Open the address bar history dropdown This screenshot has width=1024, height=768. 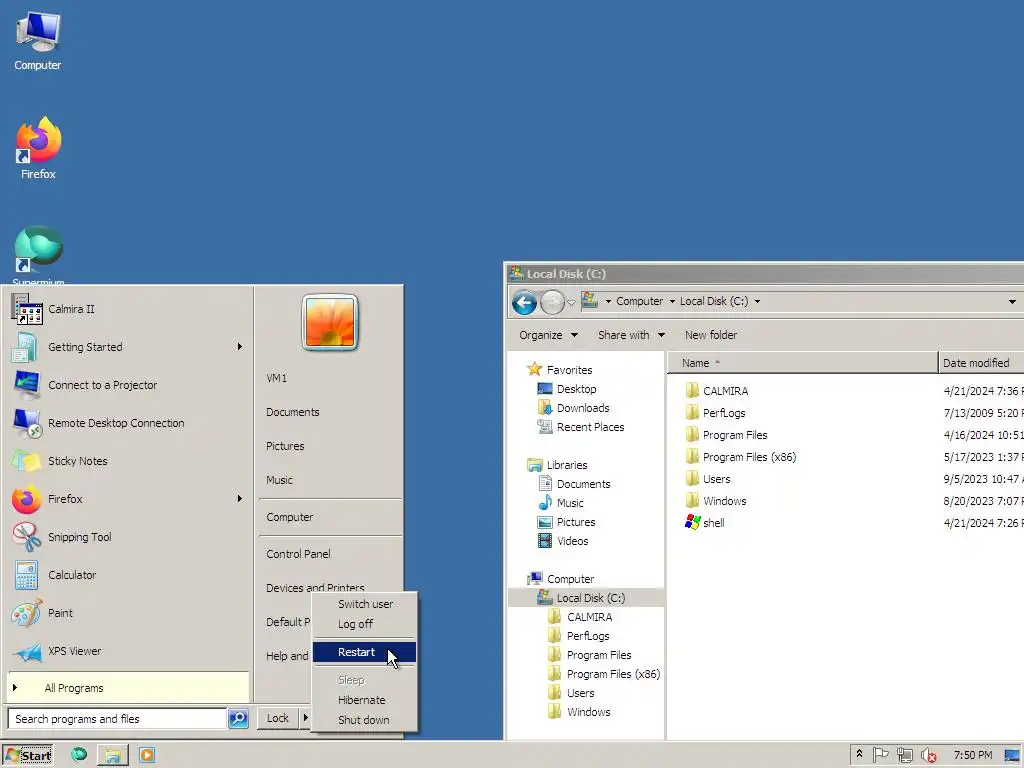(x=1012, y=302)
